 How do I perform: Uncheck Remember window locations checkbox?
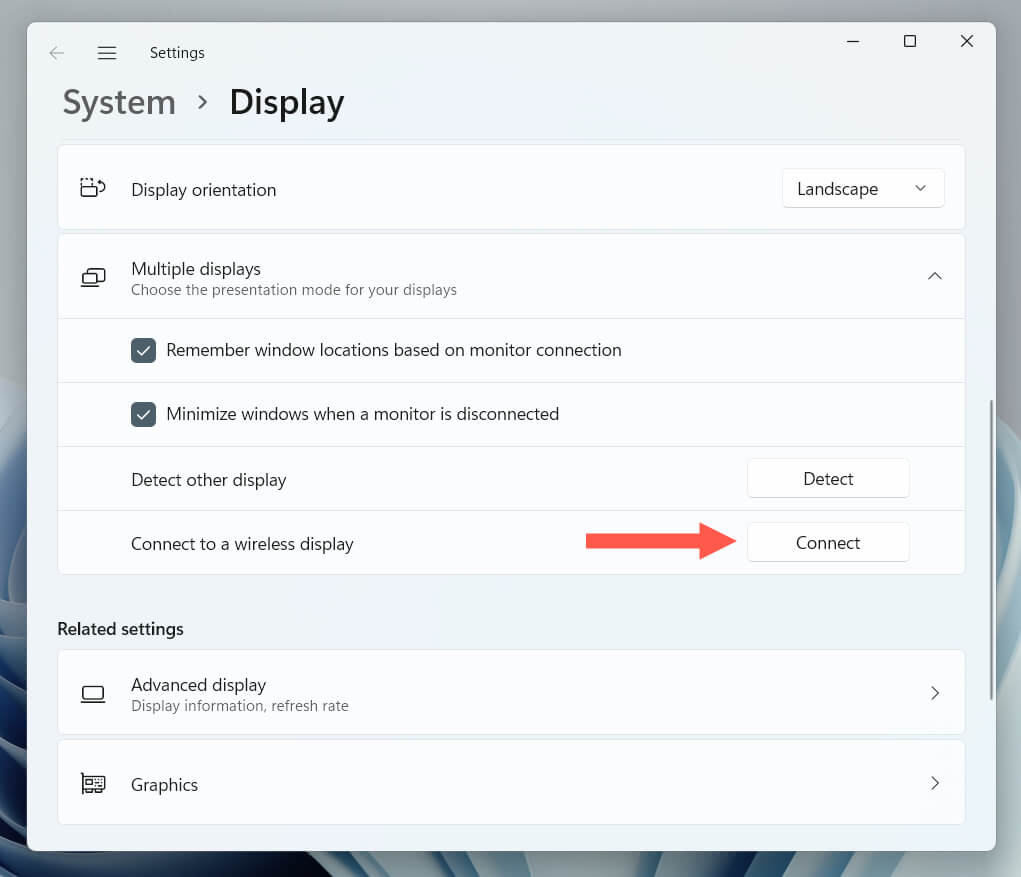pyautogui.click(x=144, y=350)
